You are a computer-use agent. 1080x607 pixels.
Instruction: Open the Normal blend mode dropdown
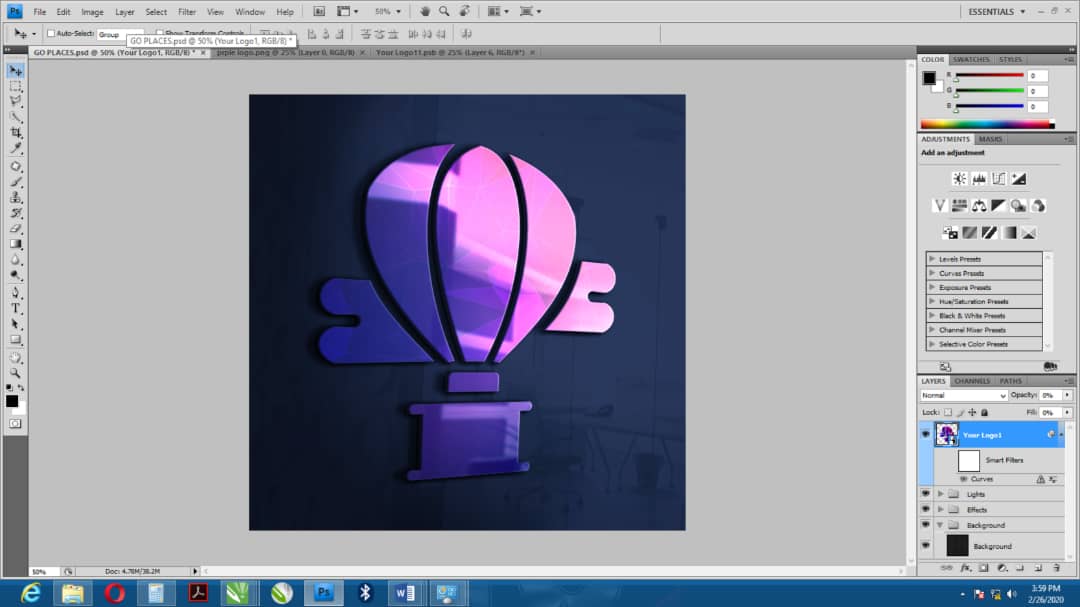963,396
